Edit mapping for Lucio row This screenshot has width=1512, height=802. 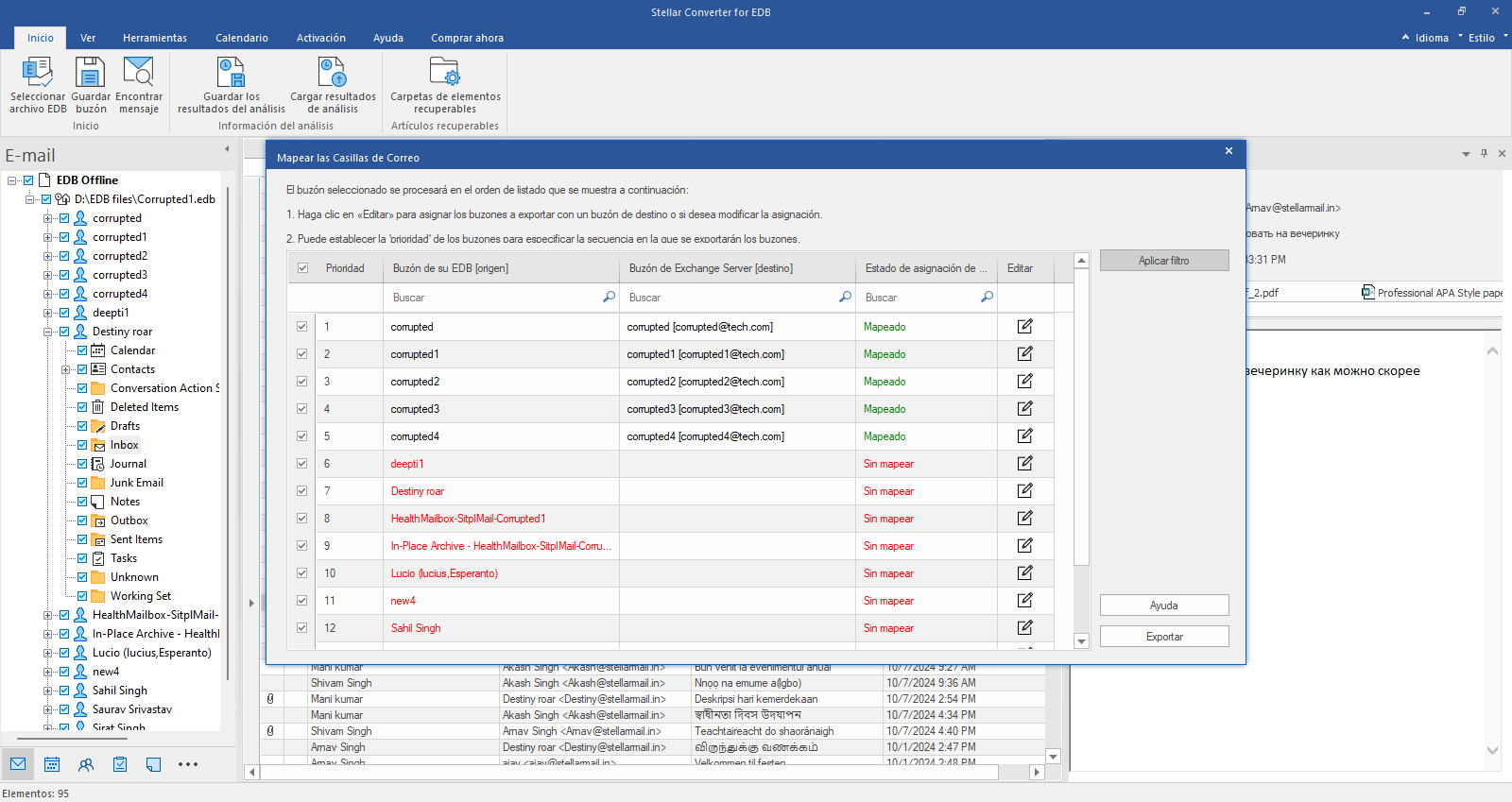[1025, 573]
